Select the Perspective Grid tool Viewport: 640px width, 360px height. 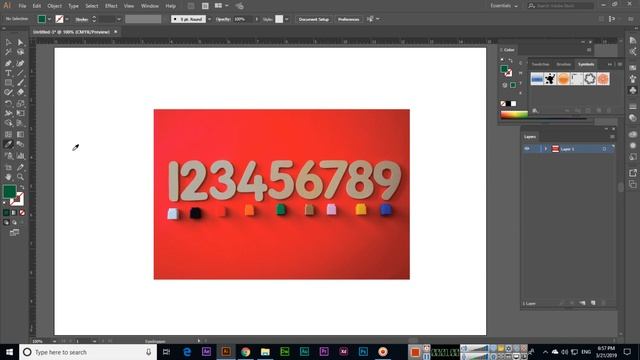click(20, 123)
